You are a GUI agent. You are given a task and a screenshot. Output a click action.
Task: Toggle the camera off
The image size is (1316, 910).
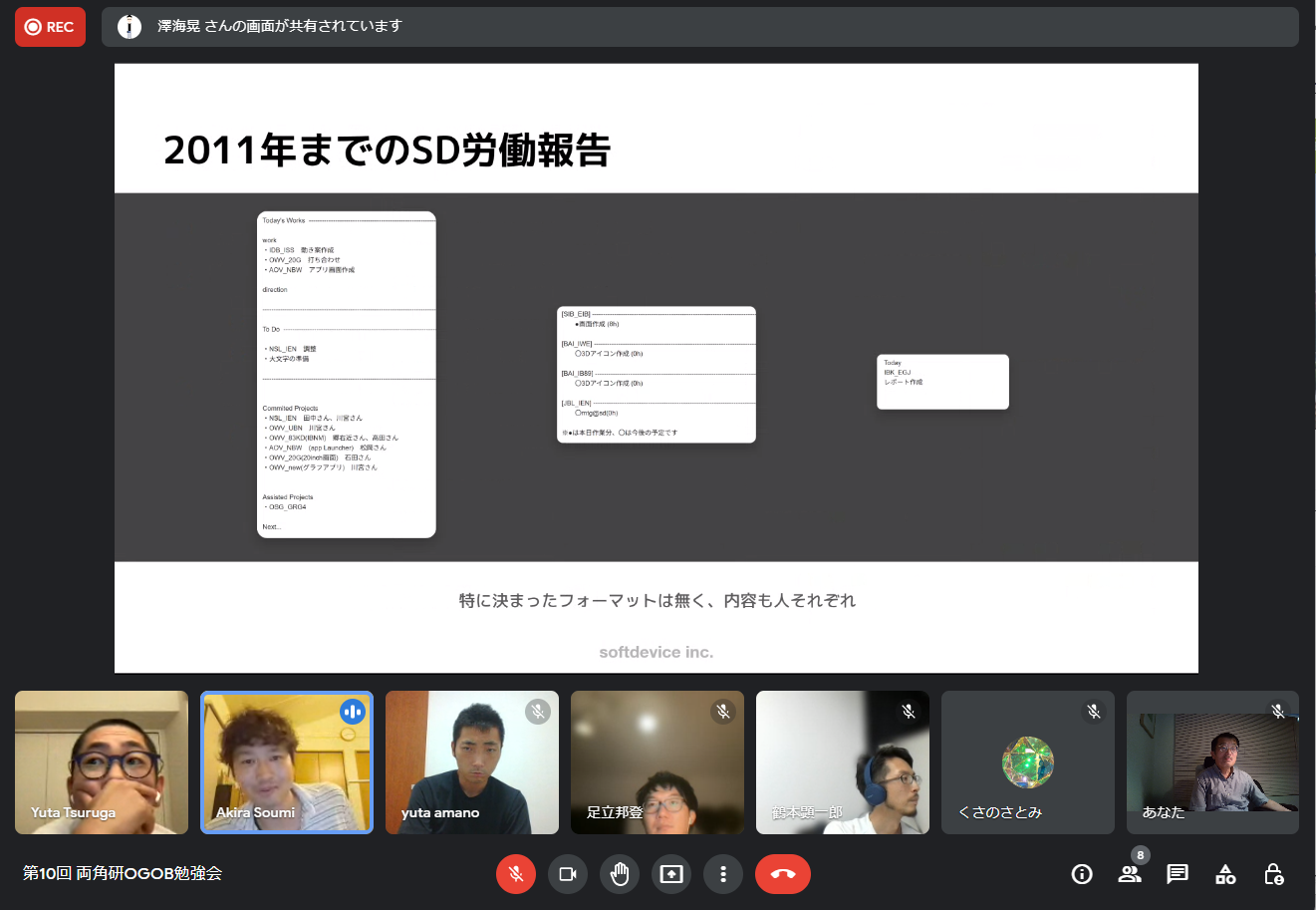coord(568,874)
